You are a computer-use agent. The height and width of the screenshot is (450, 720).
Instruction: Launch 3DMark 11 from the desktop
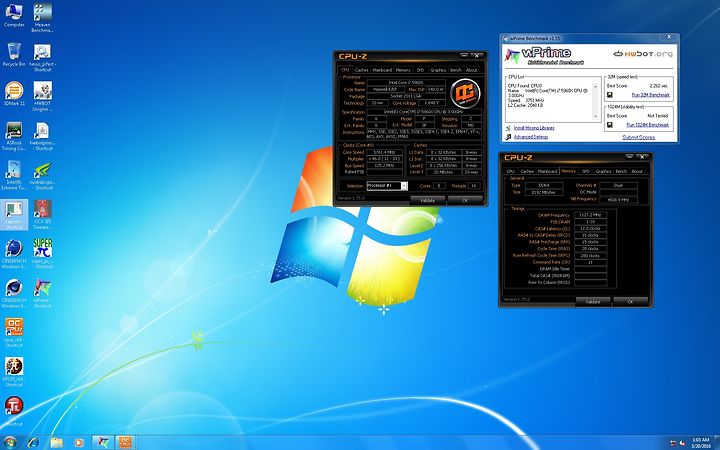coord(14,94)
